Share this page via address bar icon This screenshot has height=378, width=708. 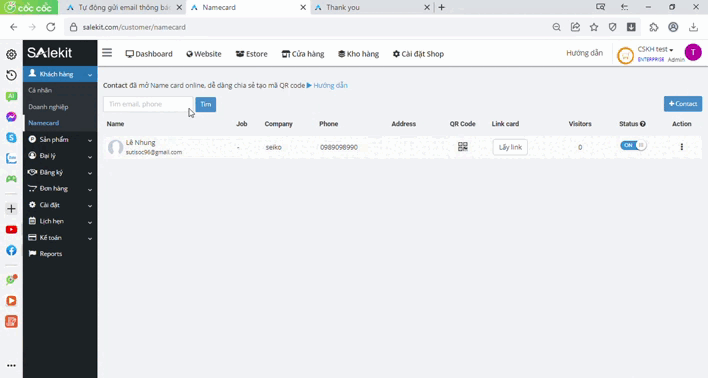coord(575,27)
